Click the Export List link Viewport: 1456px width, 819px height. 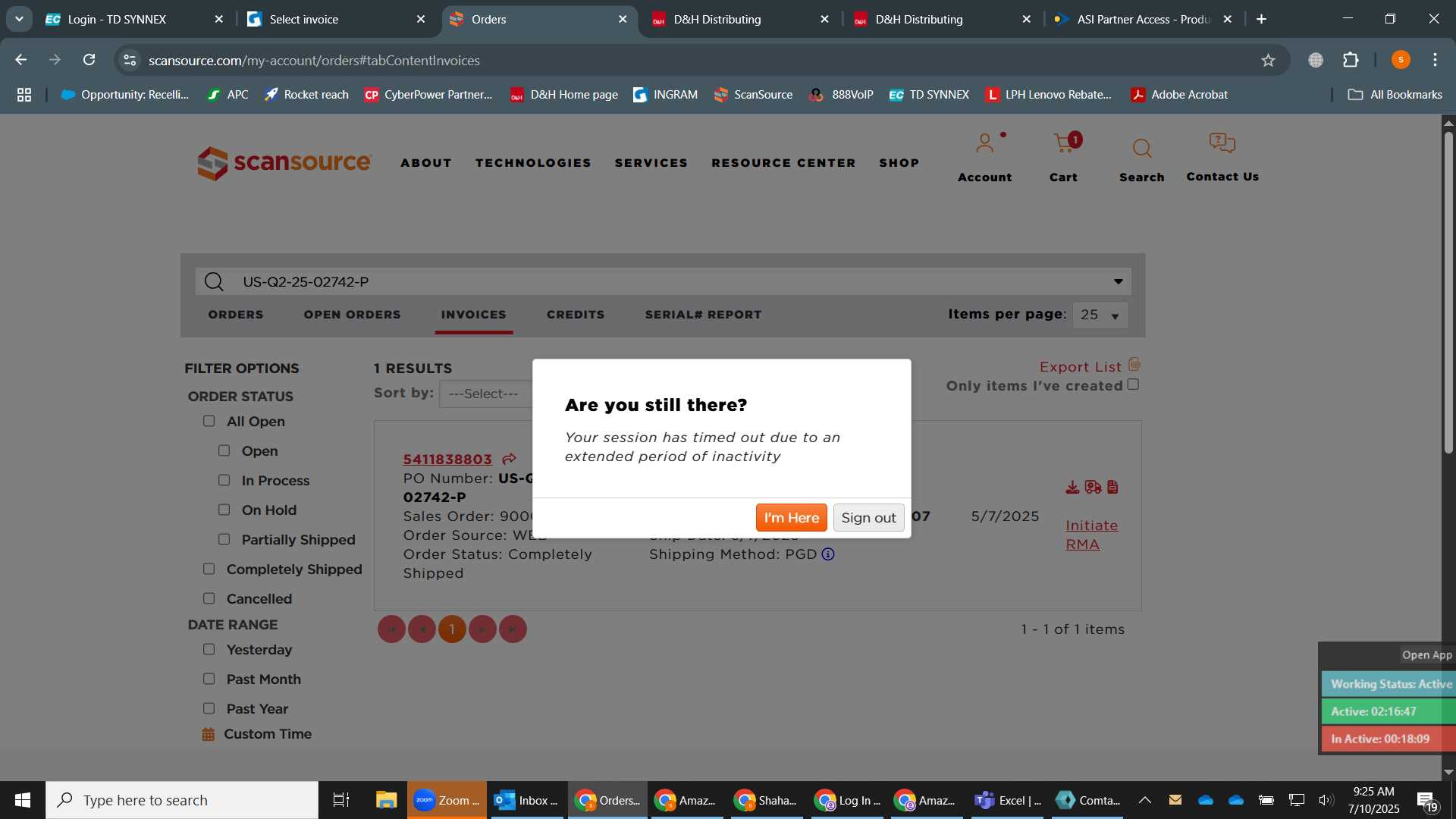pos(1080,367)
